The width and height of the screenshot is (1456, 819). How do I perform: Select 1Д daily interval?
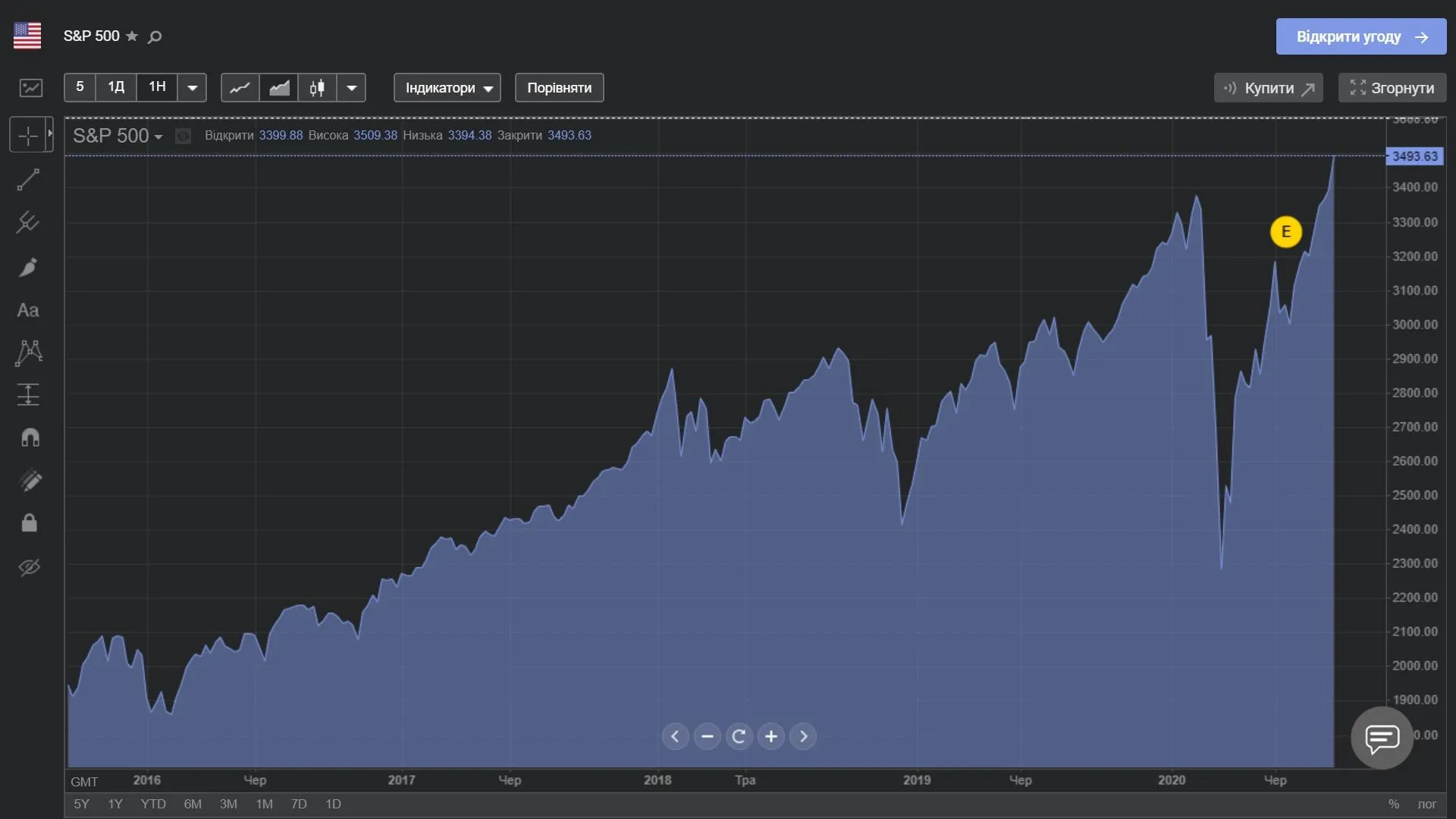(116, 87)
